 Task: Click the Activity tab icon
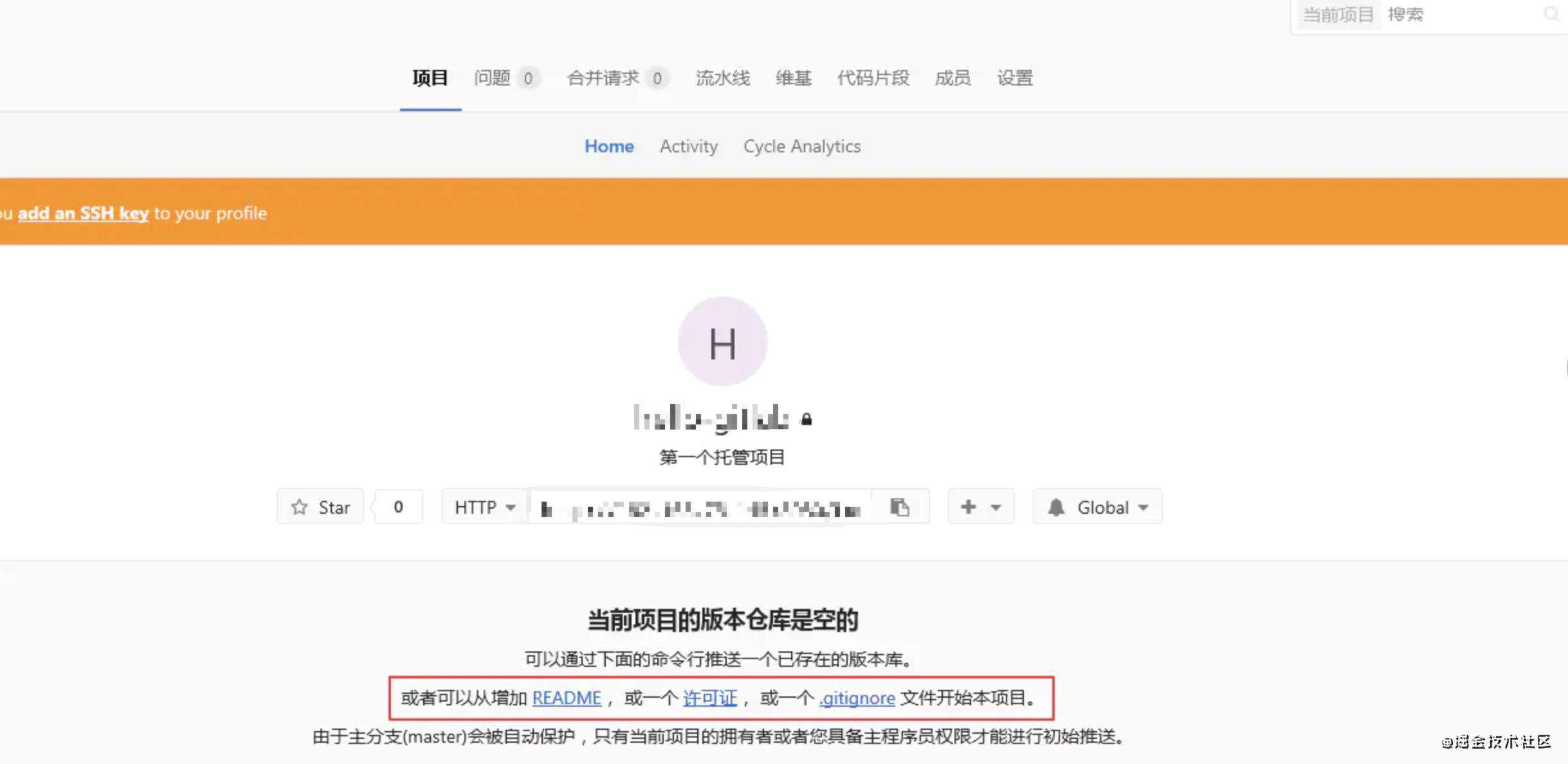pyautogui.click(x=688, y=146)
